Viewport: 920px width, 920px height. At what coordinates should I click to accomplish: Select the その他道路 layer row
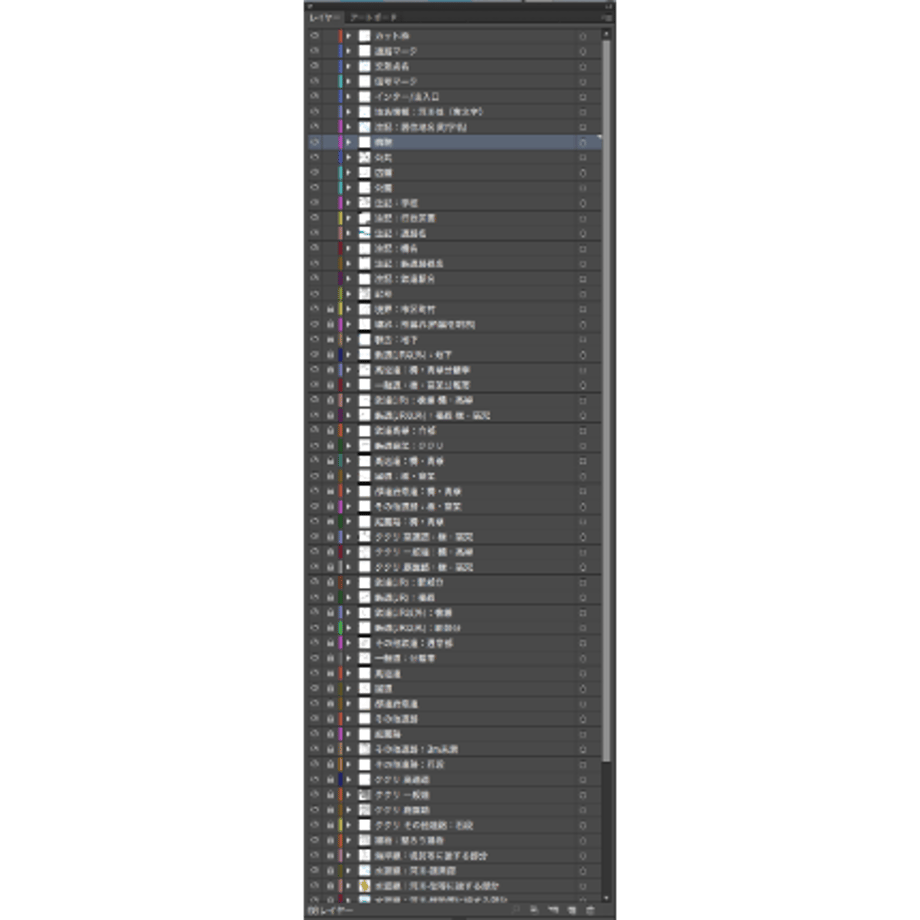(454, 719)
